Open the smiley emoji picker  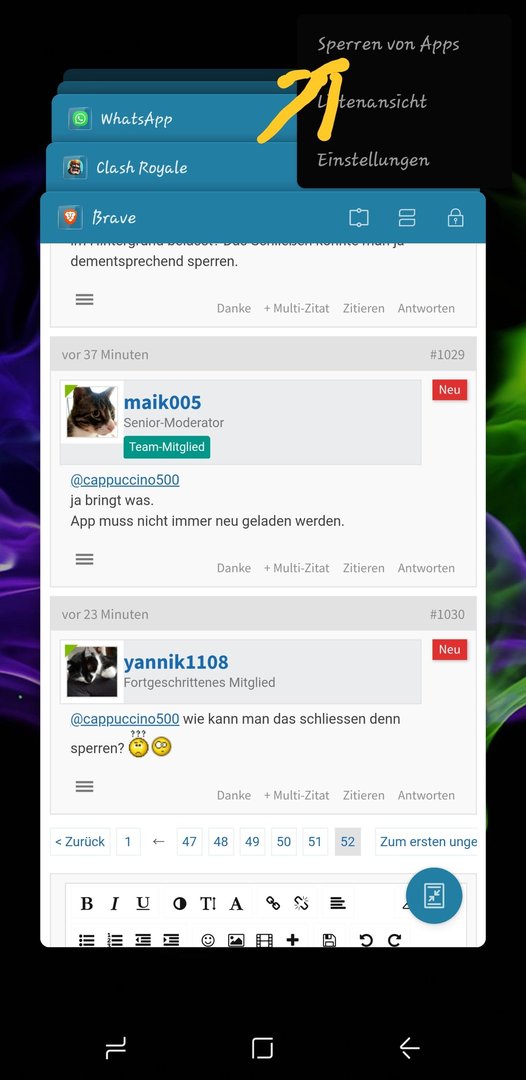(208, 940)
